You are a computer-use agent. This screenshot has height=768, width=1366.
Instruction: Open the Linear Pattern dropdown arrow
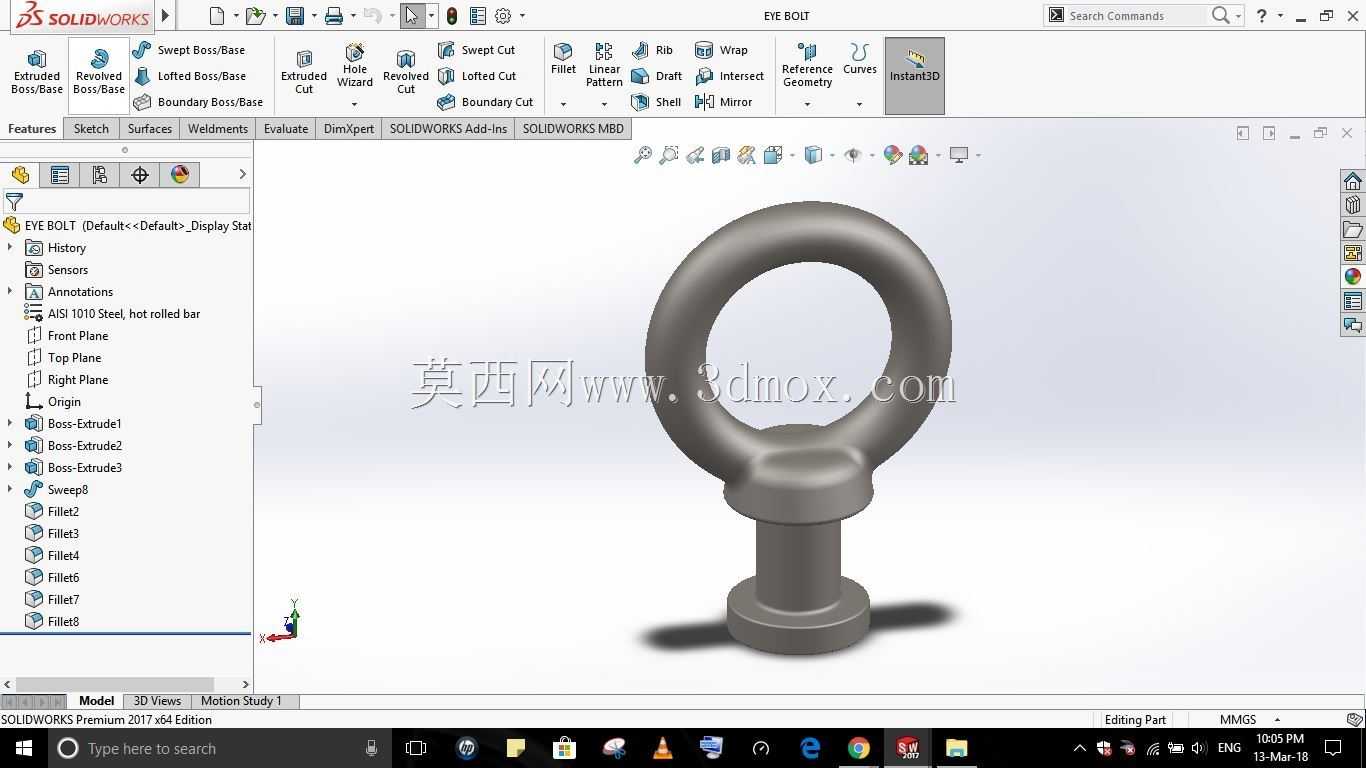[x=604, y=104]
